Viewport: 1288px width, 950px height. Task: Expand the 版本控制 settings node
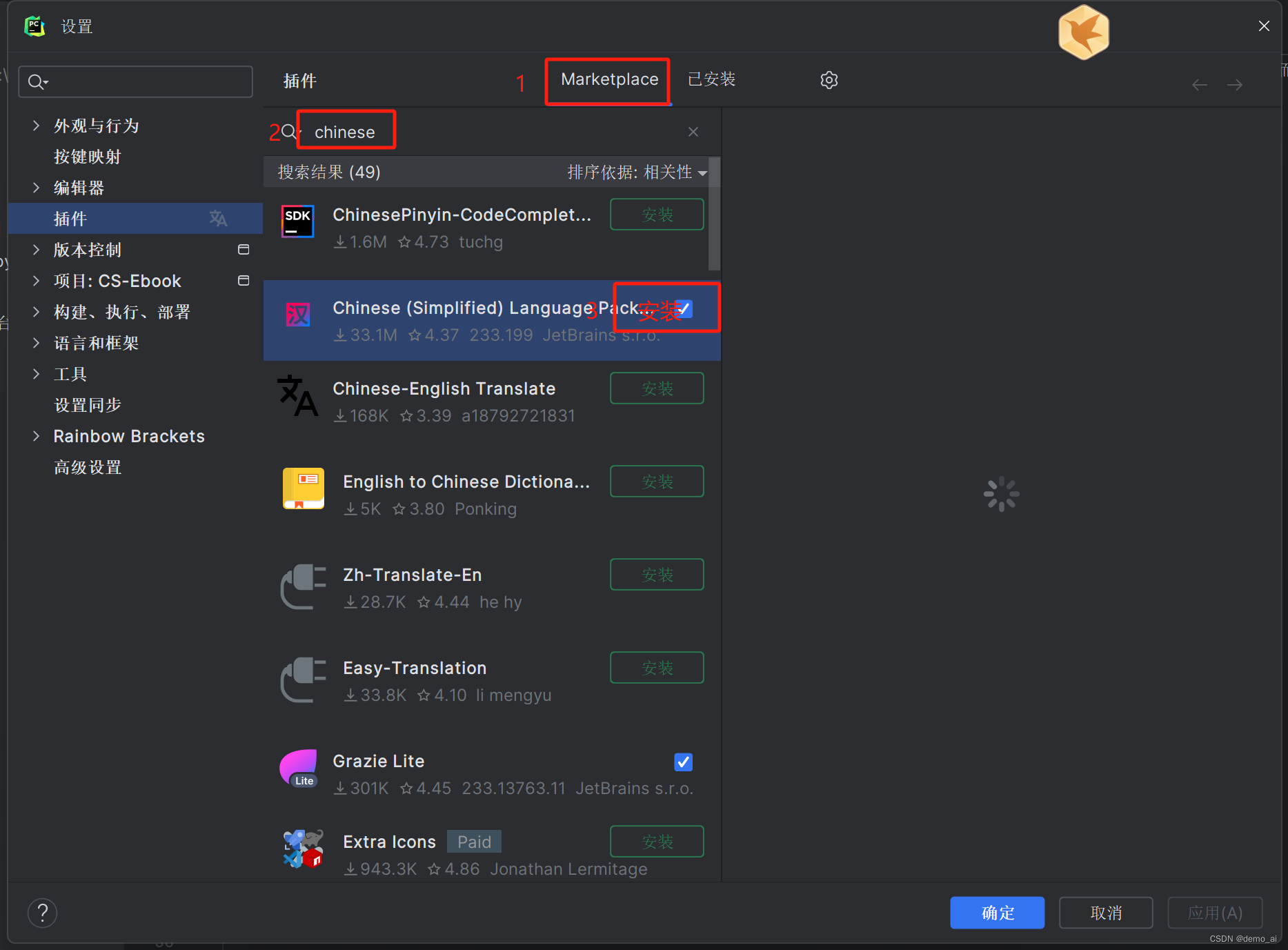[x=36, y=250]
